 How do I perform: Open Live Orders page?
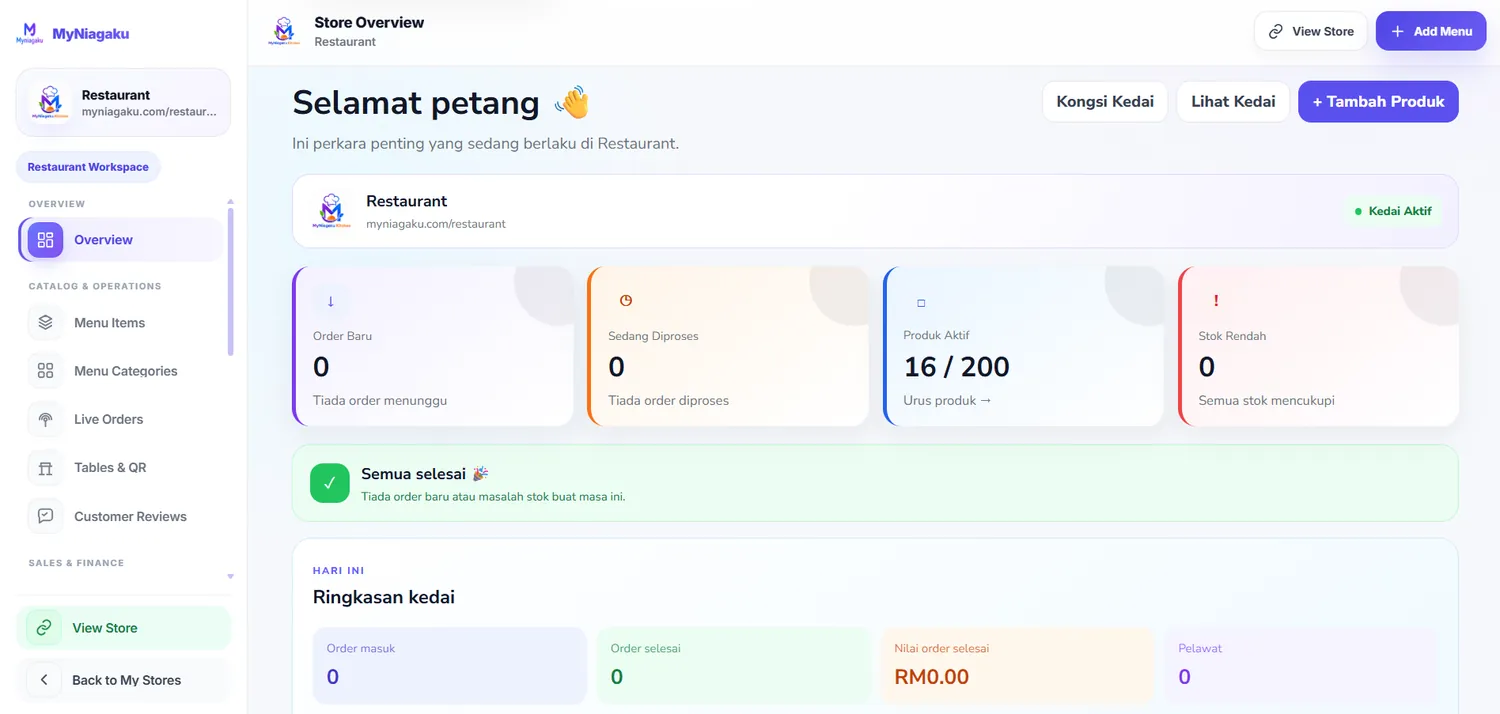(x=122, y=419)
